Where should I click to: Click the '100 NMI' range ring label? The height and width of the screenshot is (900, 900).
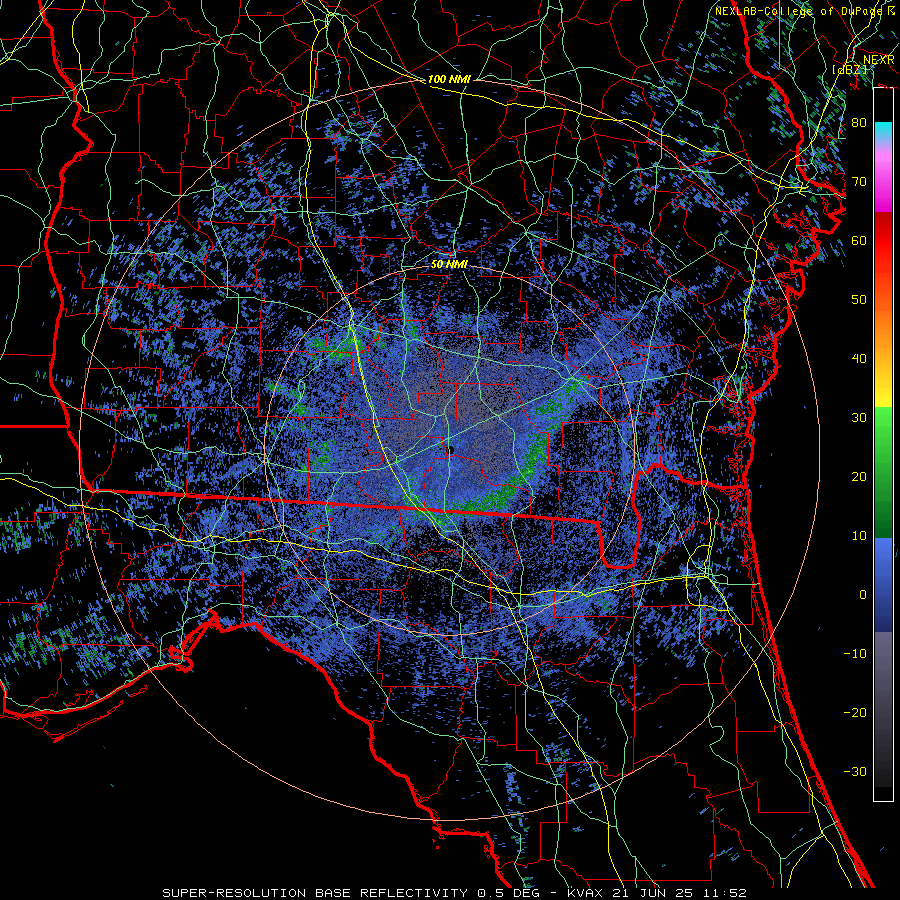coord(449,79)
